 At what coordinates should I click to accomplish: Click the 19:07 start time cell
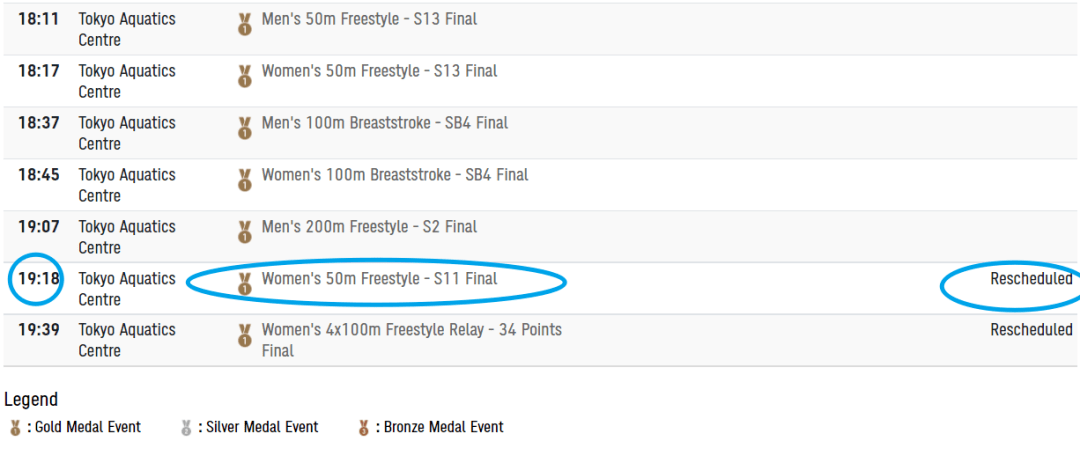coord(39,227)
